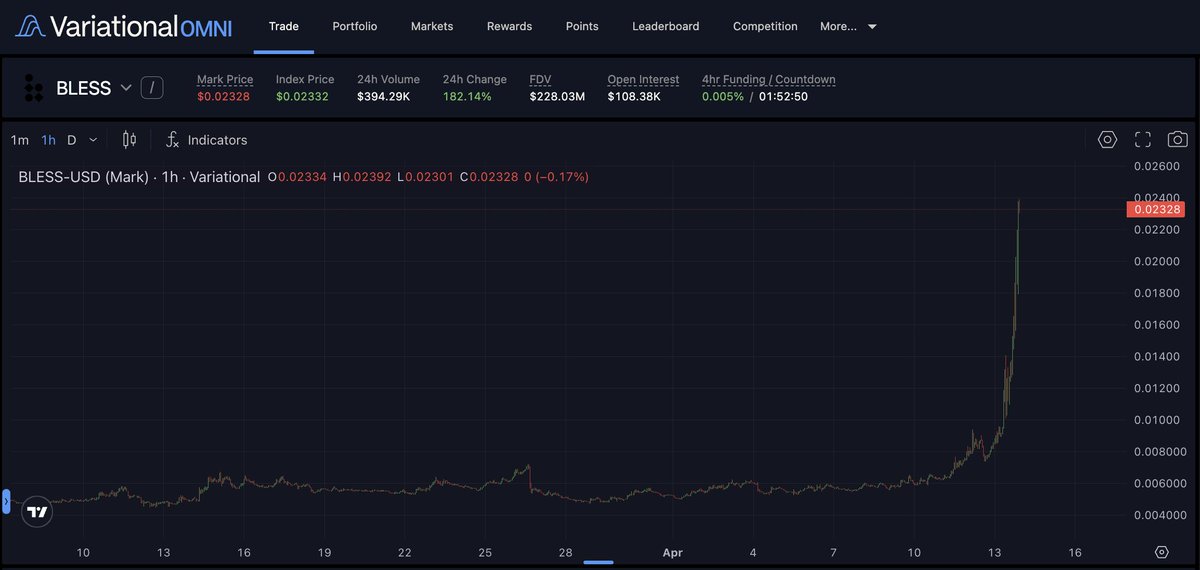Open the candlestick chart type selector

pos(129,140)
